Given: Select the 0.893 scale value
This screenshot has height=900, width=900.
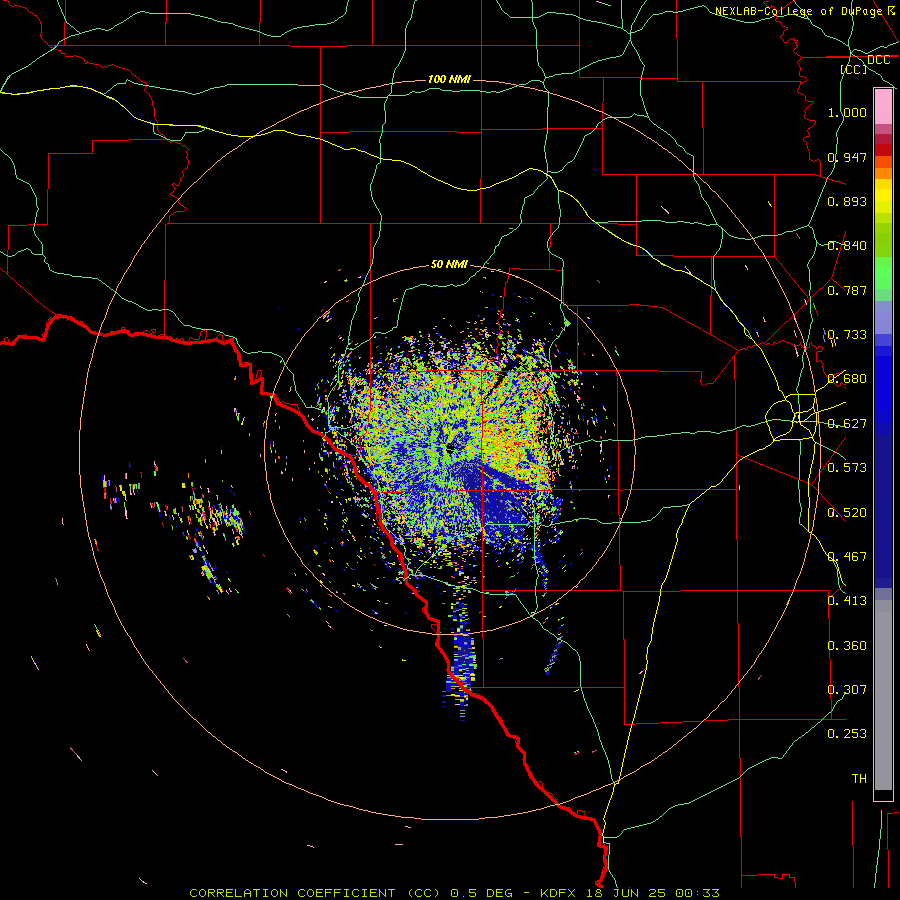Looking at the screenshot, I should click(x=847, y=201).
